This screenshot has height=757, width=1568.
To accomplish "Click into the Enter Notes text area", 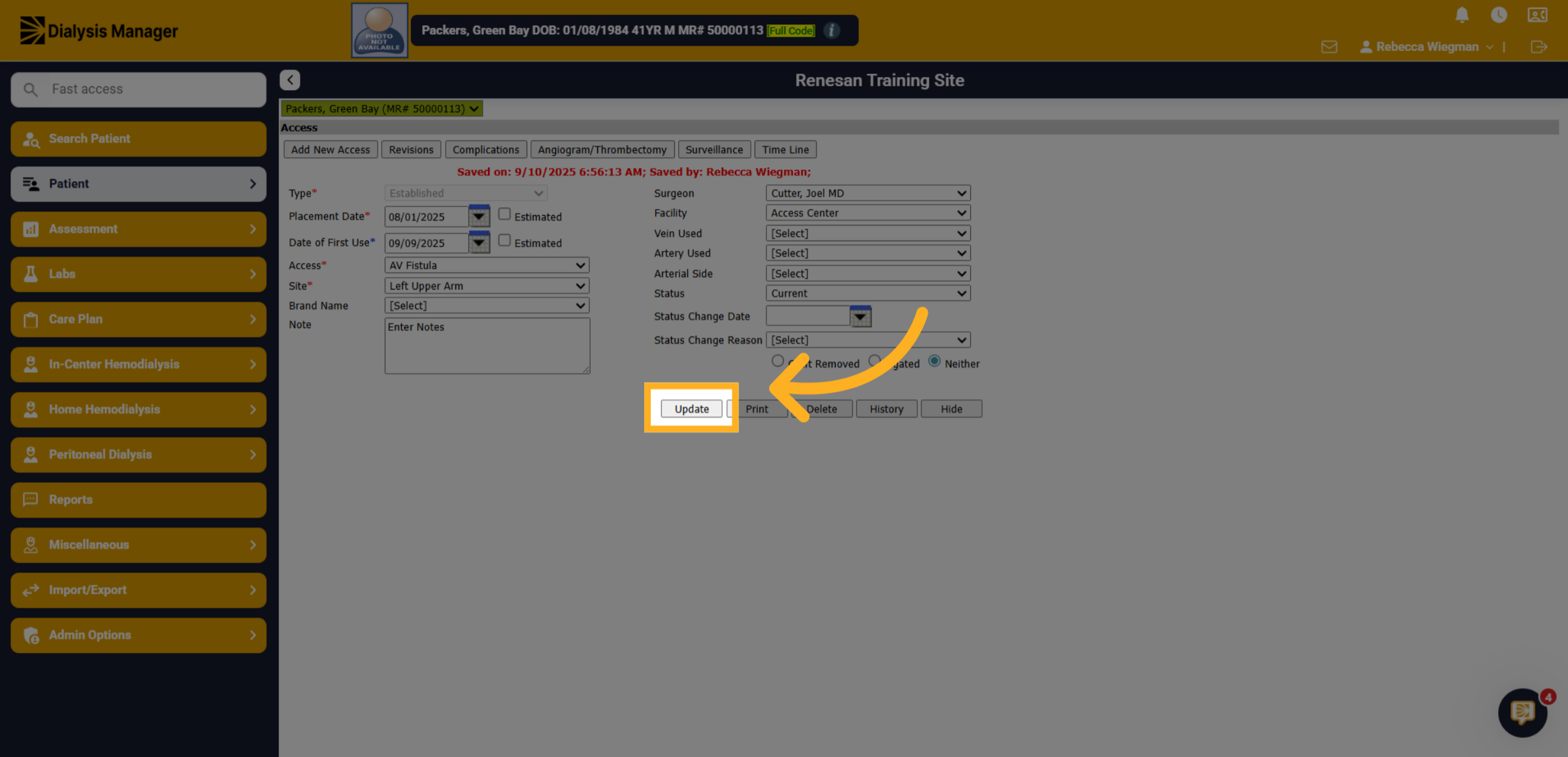I will point(487,346).
